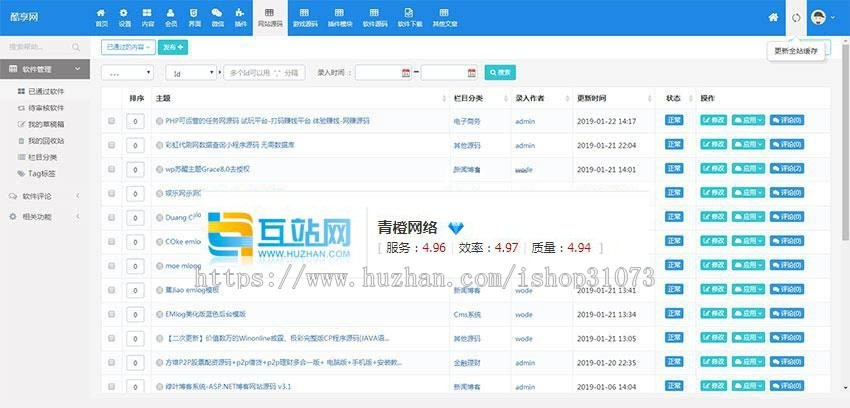Click gray circle icon before PHP可运营的任务网源码 title

[x=159, y=121]
